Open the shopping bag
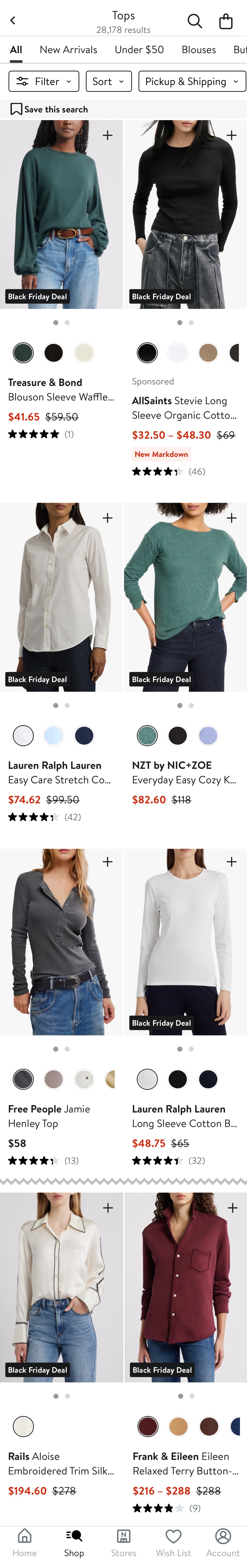The width and height of the screenshot is (247, 1568). coord(226,21)
